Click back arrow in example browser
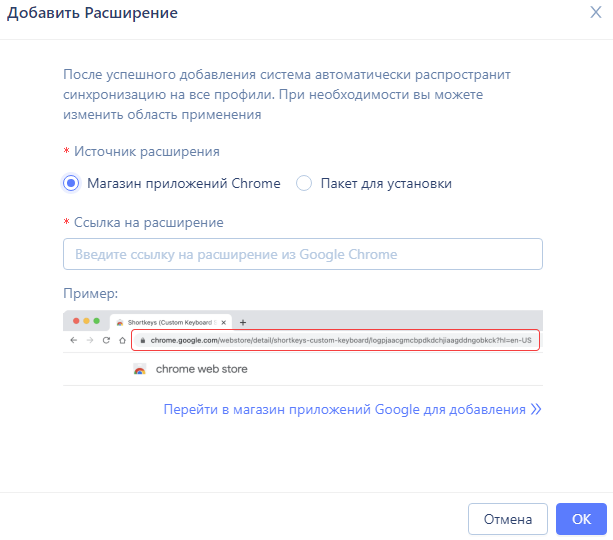 tap(73, 340)
